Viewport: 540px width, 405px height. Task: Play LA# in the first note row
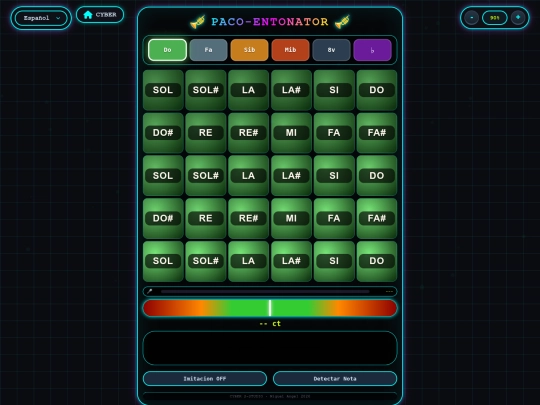click(x=291, y=90)
